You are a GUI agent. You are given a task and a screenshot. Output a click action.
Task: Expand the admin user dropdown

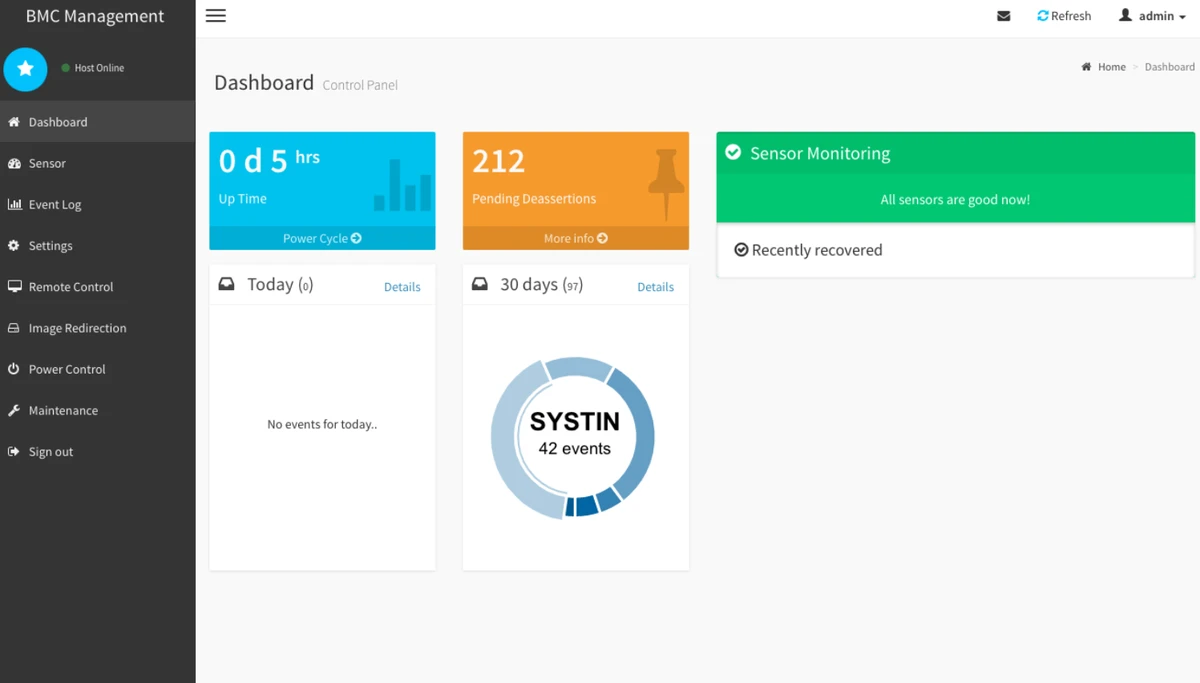pos(1153,16)
